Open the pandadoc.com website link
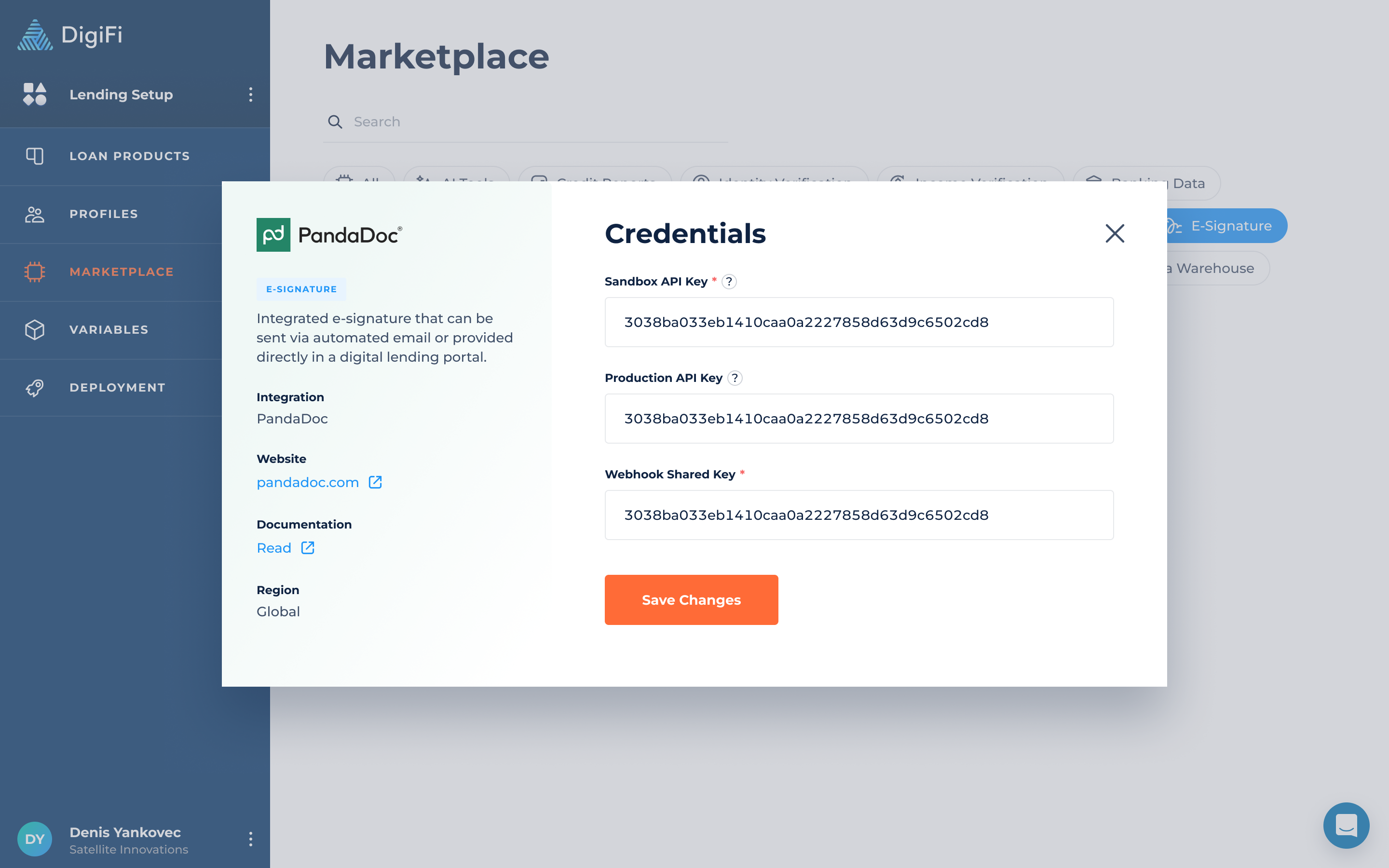 click(308, 483)
